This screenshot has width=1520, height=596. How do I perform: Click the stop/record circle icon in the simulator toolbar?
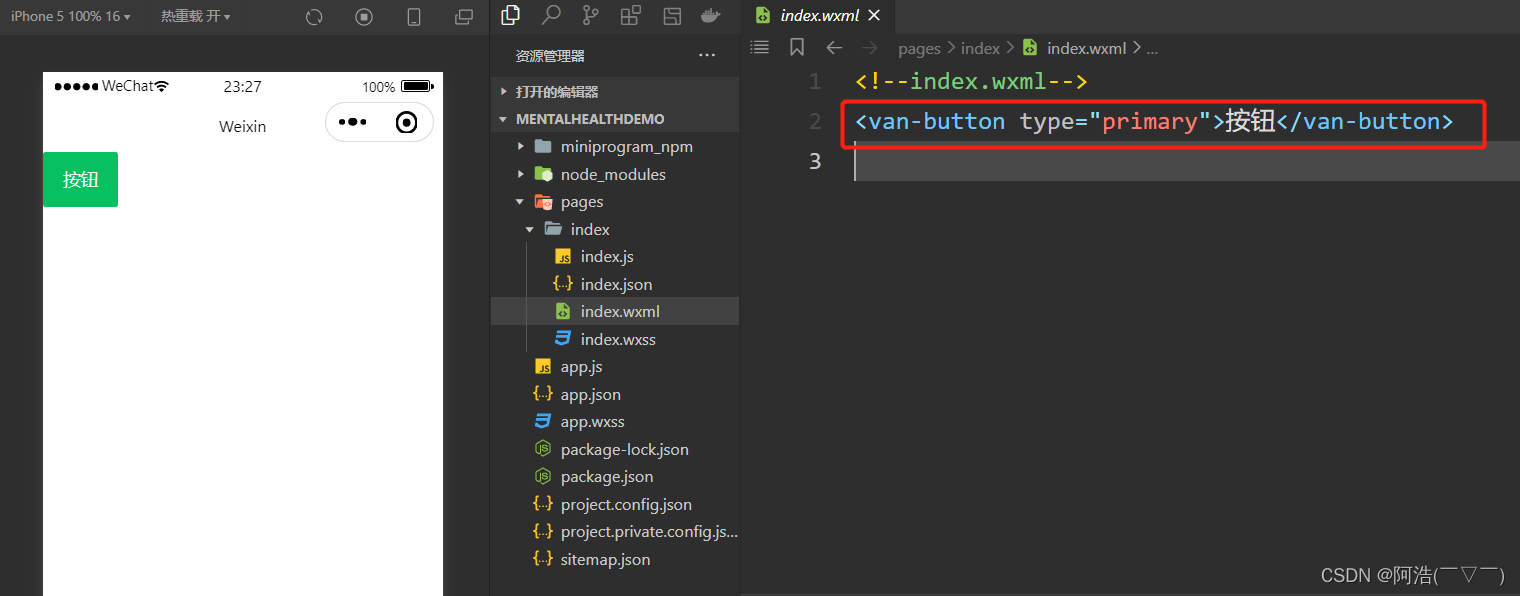point(364,17)
